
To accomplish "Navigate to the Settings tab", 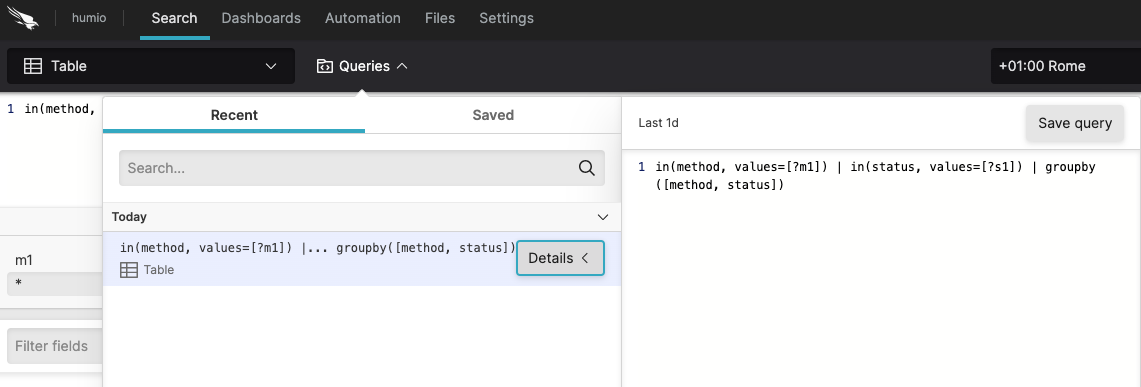I will (x=506, y=18).
